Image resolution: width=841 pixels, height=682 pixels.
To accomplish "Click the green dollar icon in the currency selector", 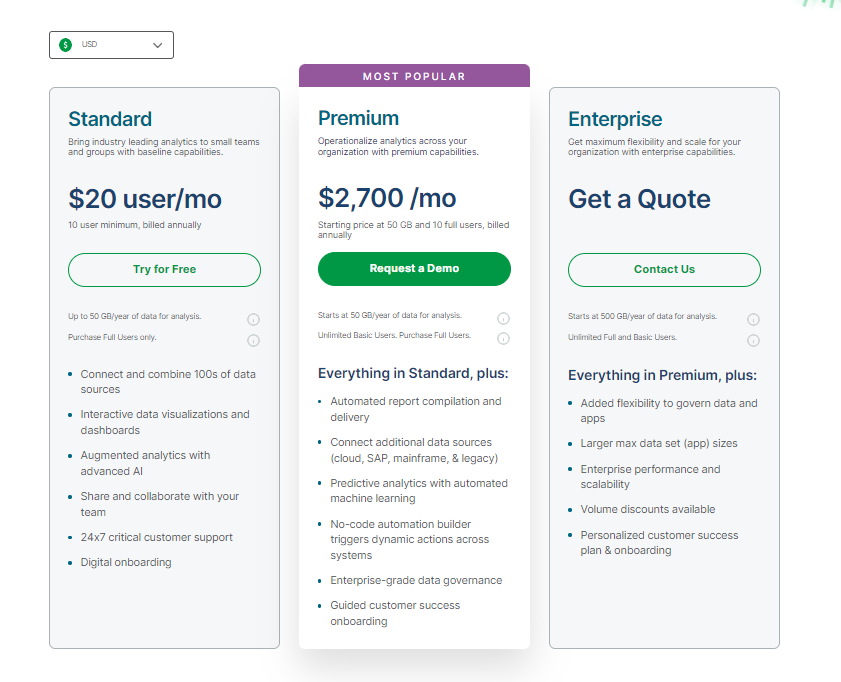I will coord(65,44).
